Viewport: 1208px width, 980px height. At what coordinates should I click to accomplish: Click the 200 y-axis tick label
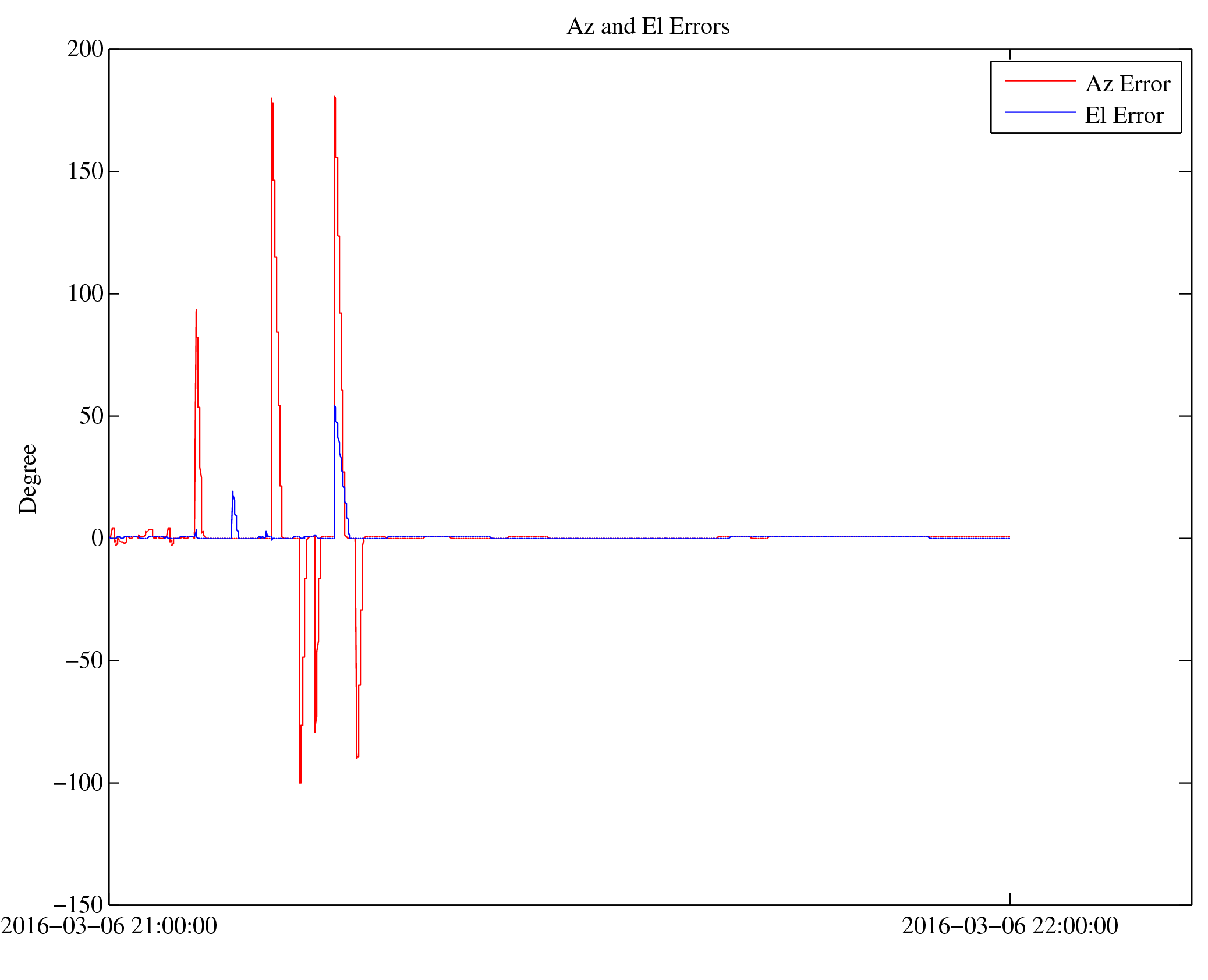click(x=85, y=49)
